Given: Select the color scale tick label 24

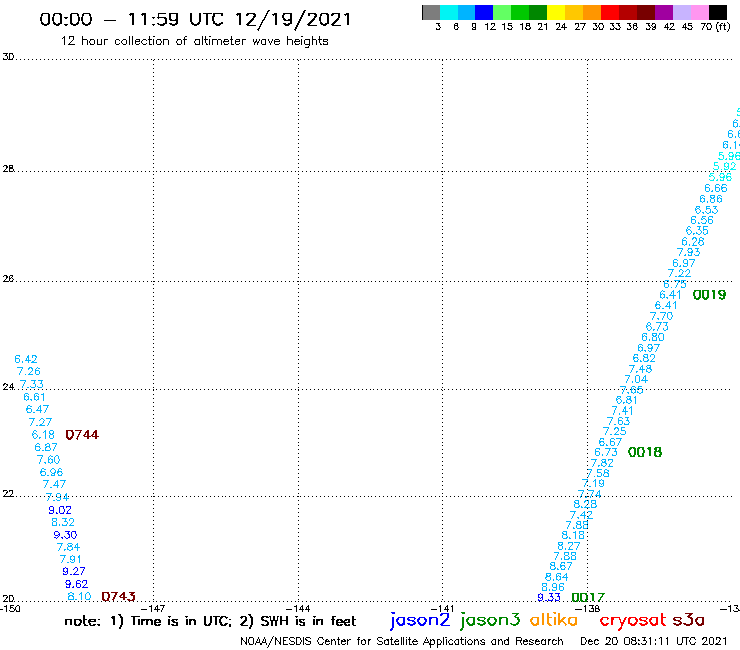Looking at the screenshot, I should tap(561, 26).
